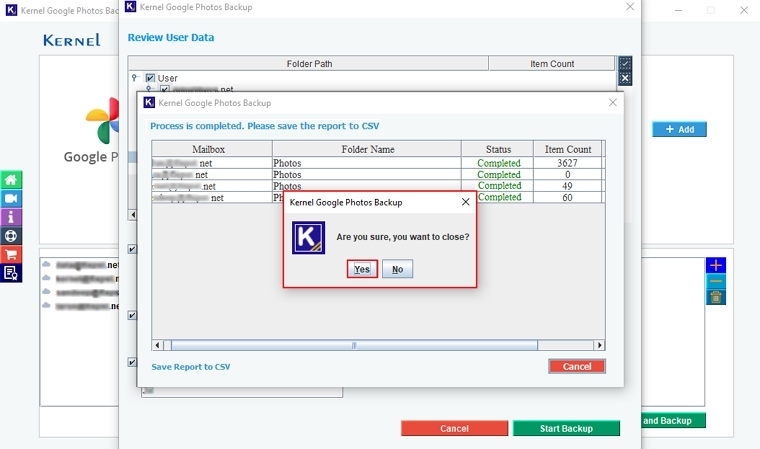Open the Home sidebar icon

[11, 180]
